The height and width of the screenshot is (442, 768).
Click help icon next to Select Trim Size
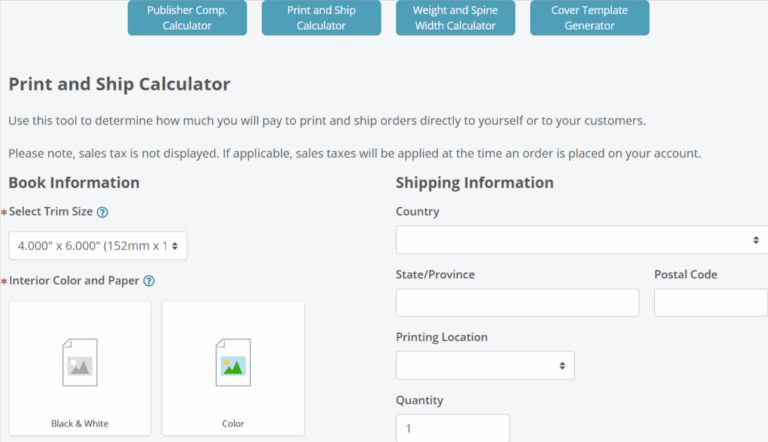(x=102, y=213)
